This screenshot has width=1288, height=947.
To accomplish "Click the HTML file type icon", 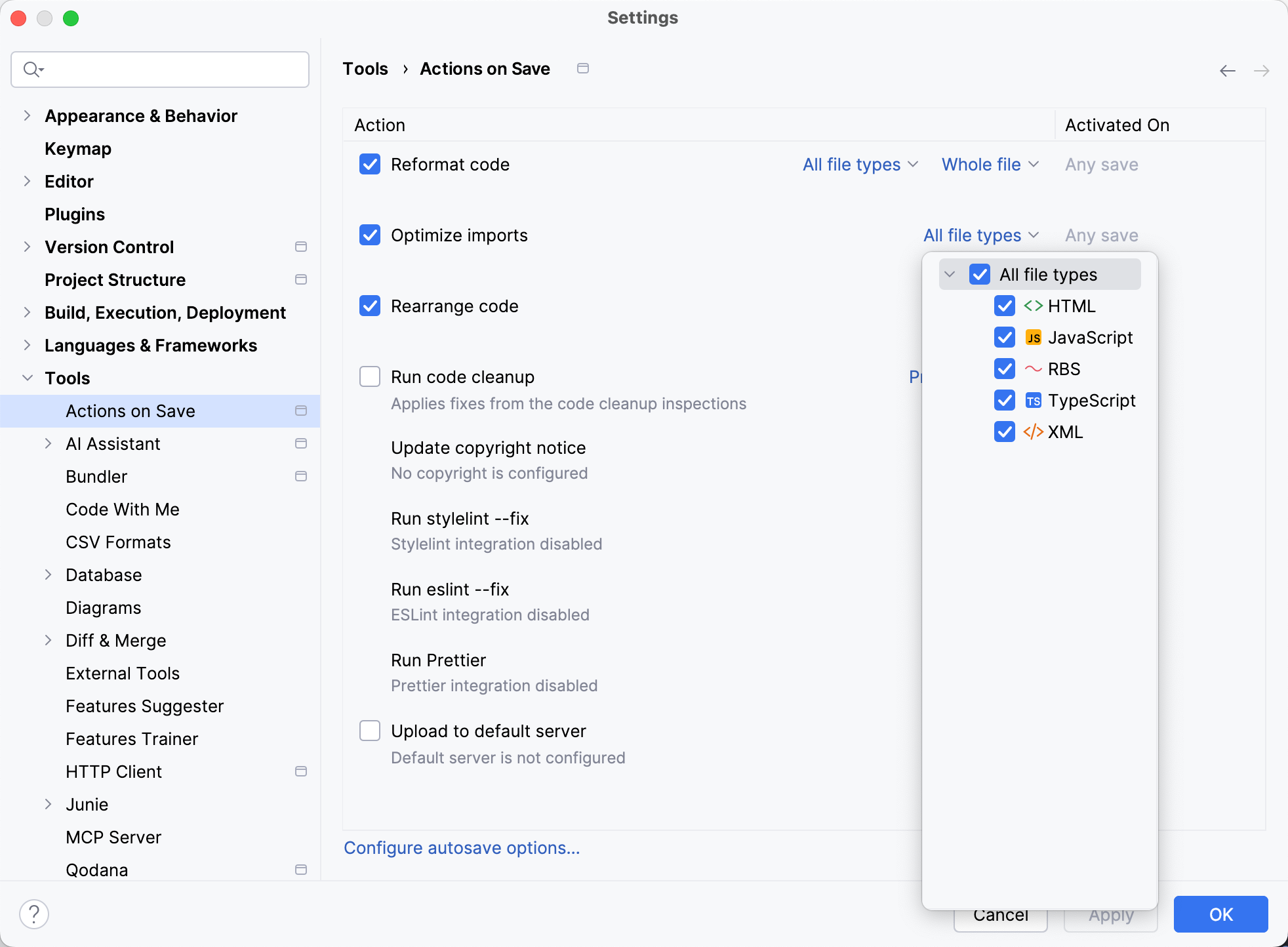I will 1034,306.
